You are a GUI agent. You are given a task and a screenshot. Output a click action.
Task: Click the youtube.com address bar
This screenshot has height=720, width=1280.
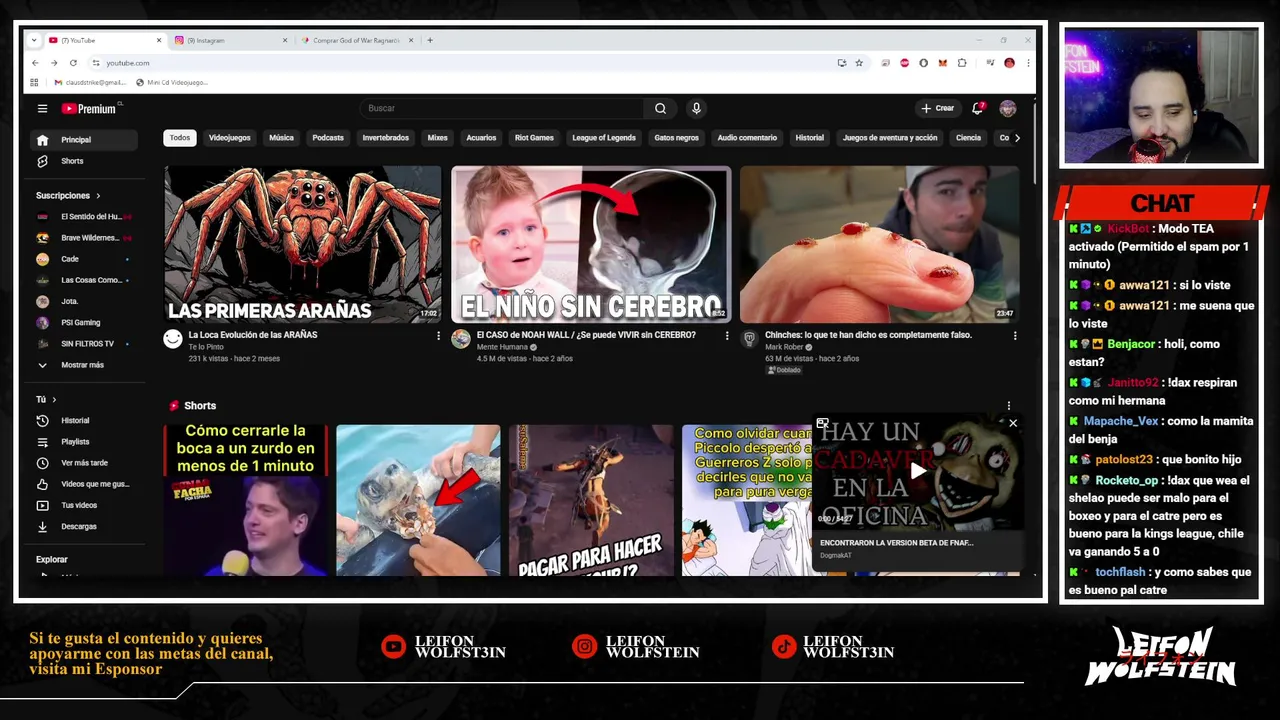(460, 63)
